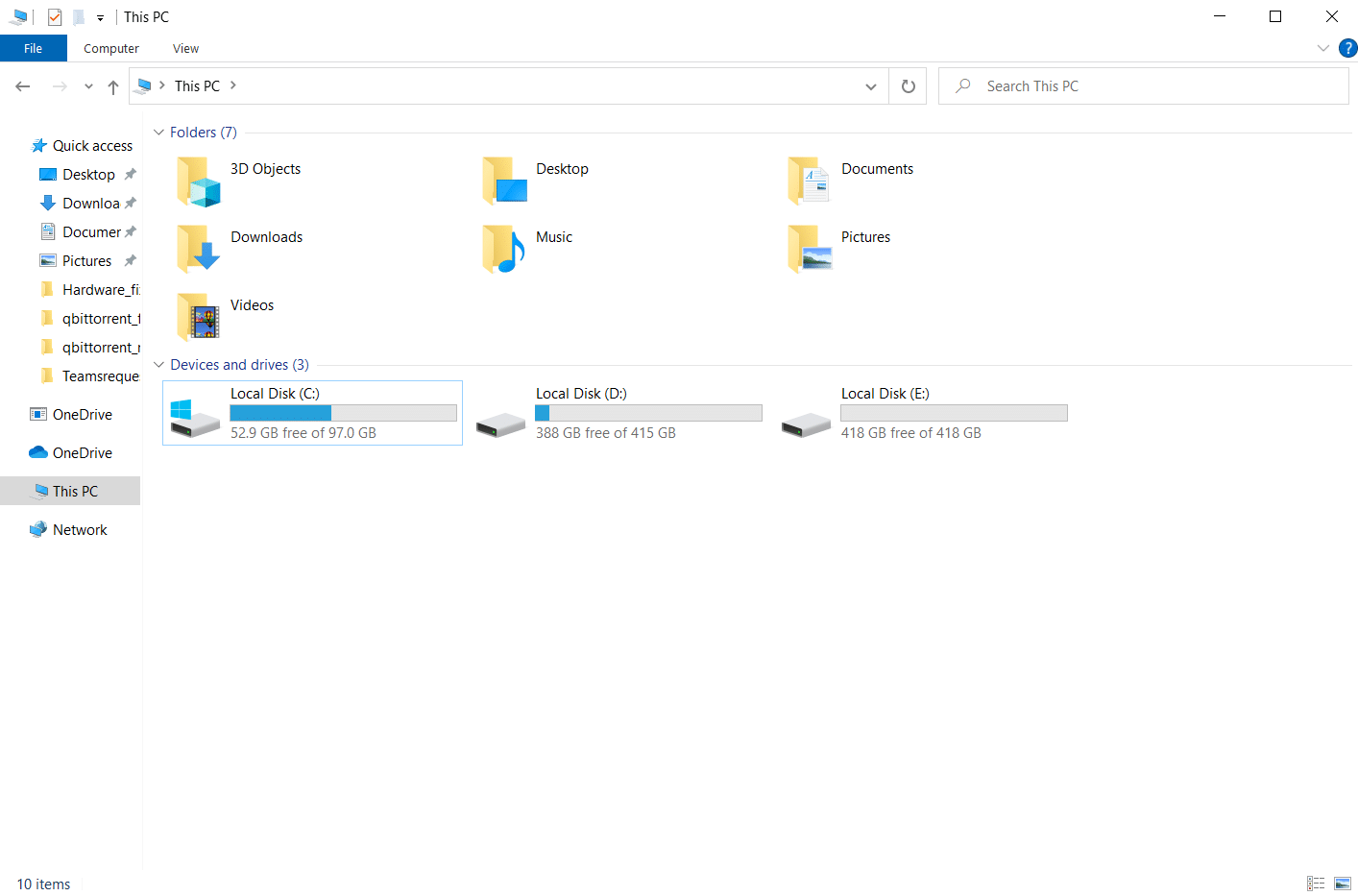
Task: Open the Music folder icon
Action: click(x=504, y=250)
